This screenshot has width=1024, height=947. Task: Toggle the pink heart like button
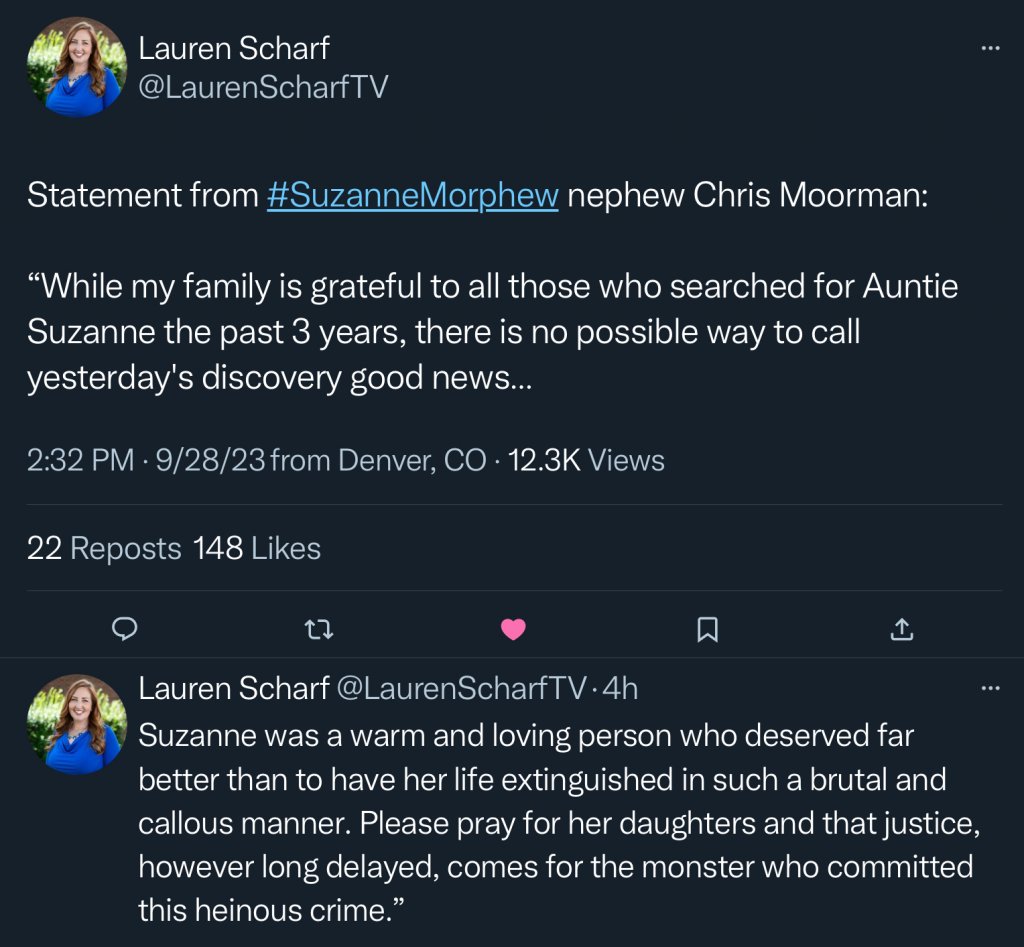pos(513,628)
